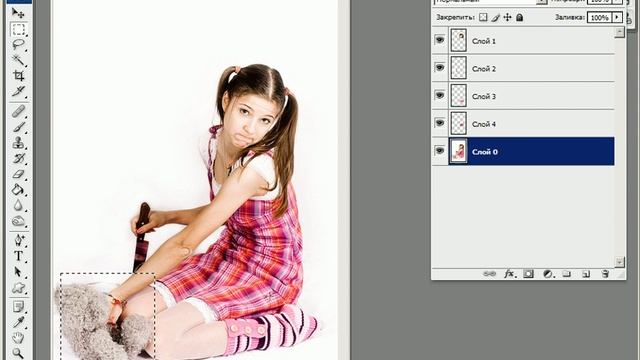The height and width of the screenshot is (360, 640).
Task: Select the Clone Stamp tool
Action: click(x=18, y=142)
